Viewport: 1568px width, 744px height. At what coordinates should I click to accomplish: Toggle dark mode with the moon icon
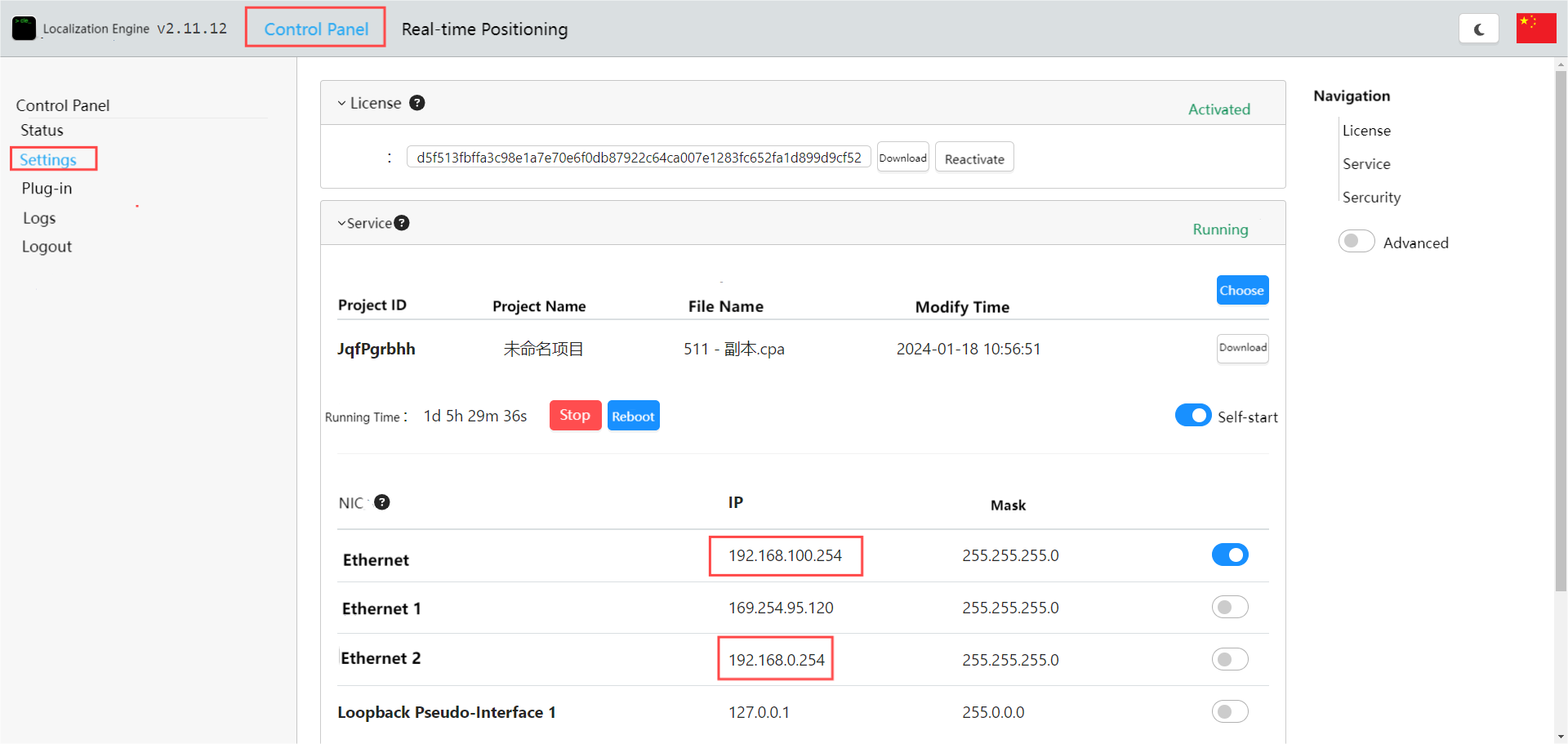point(1478,29)
